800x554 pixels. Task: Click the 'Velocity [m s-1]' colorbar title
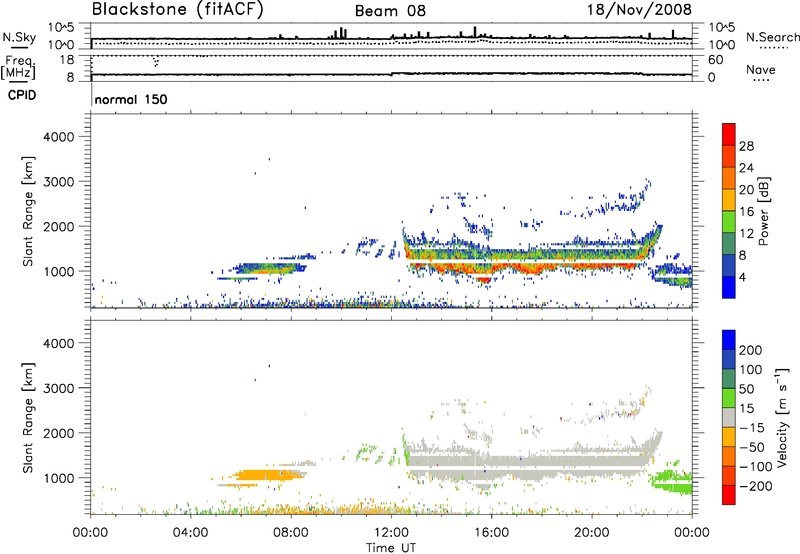click(x=782, y=417)
